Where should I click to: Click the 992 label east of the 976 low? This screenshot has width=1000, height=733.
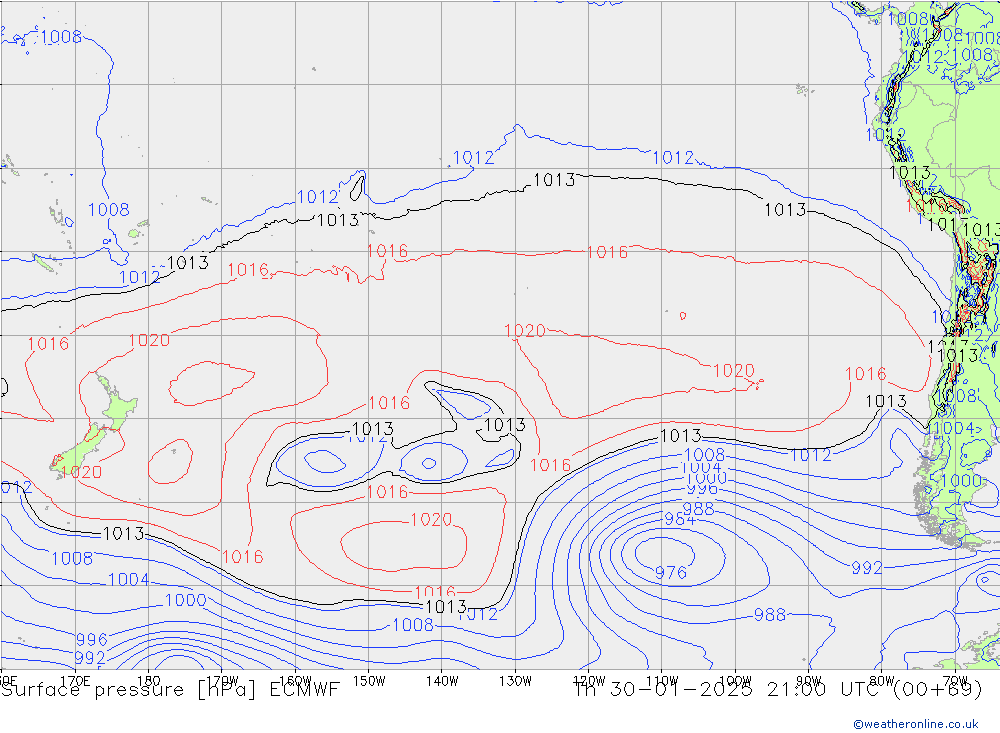(867, 568)
